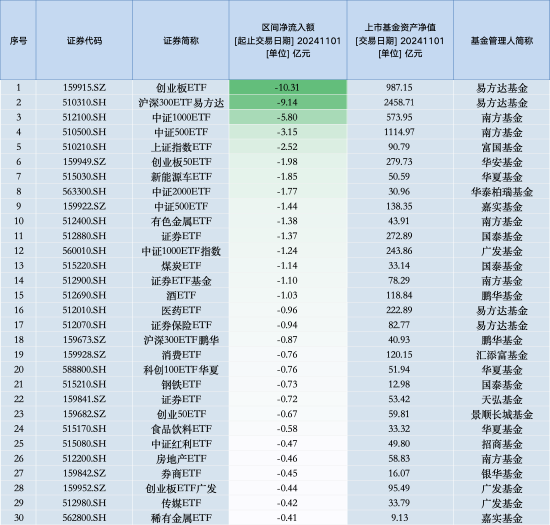The image size is (550, 525).
Task: Click the -0.41 net inflow cell
Action: pyautogui.click(x=288, y=518)
